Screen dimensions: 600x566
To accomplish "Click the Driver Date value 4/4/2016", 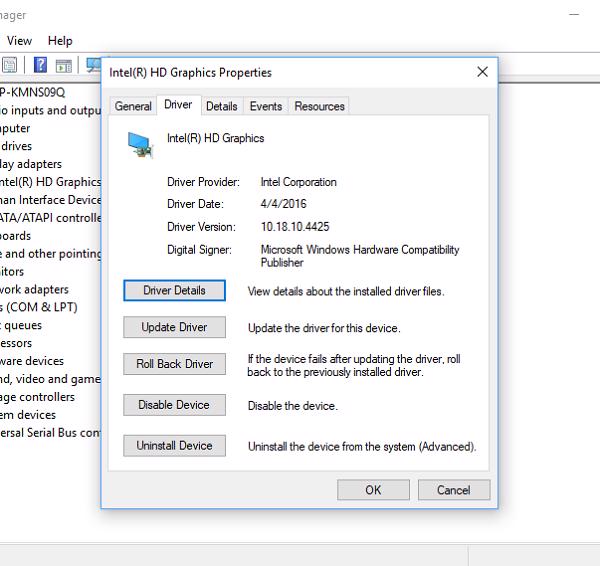I will [284, 204].
